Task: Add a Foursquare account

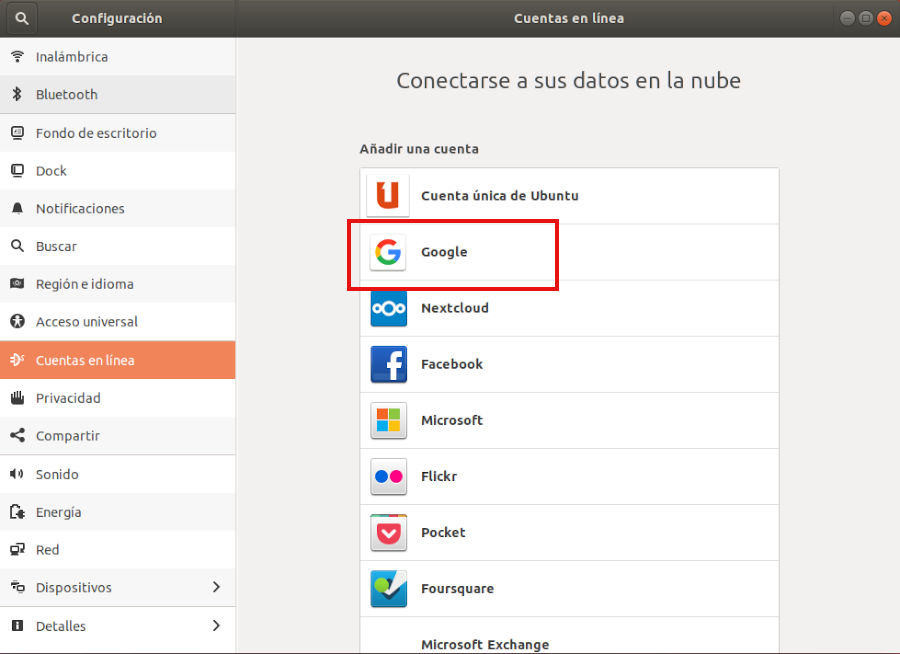Action: pos(569,589)
